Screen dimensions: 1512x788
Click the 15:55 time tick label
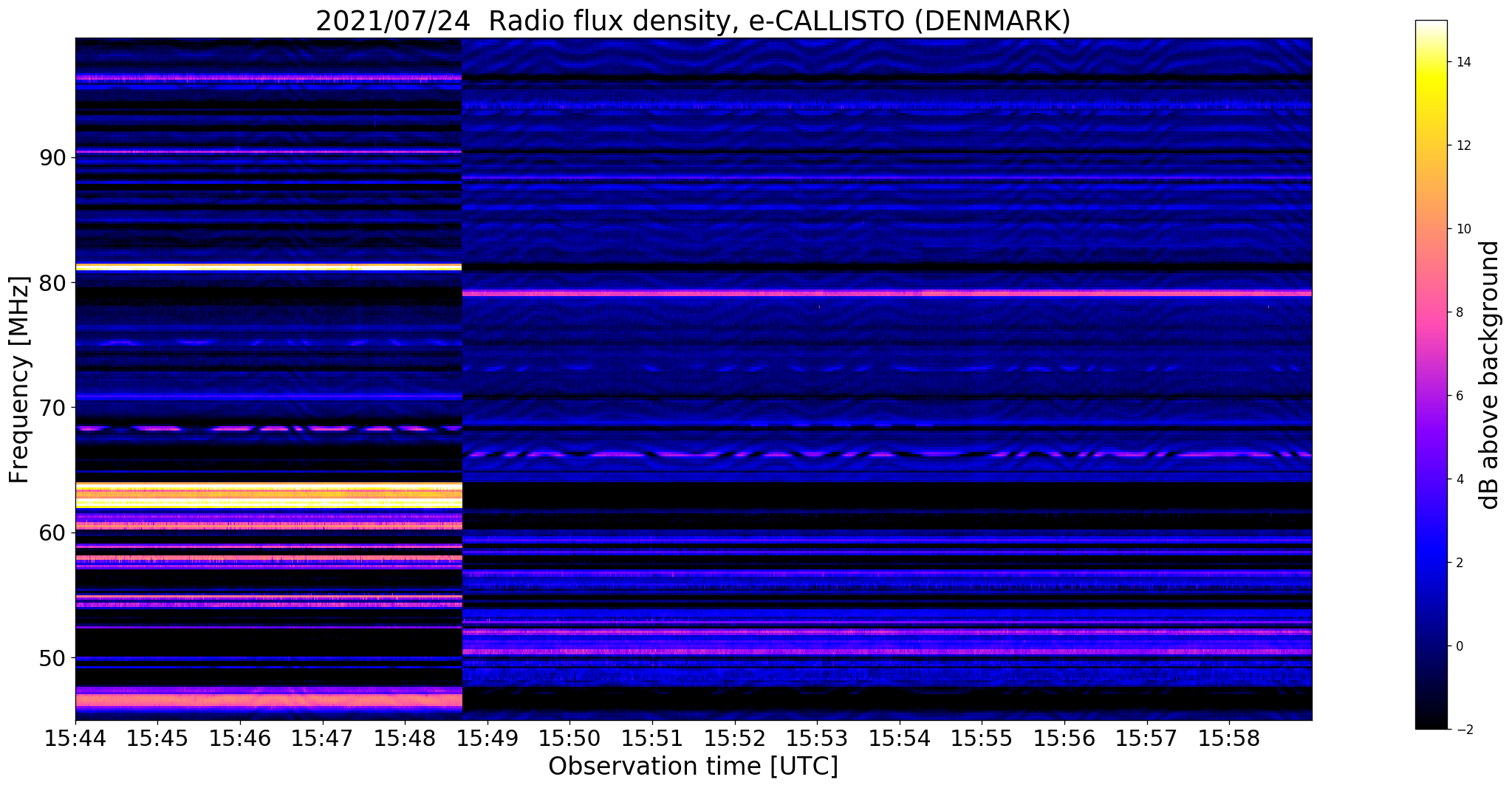tap(982, 739)
